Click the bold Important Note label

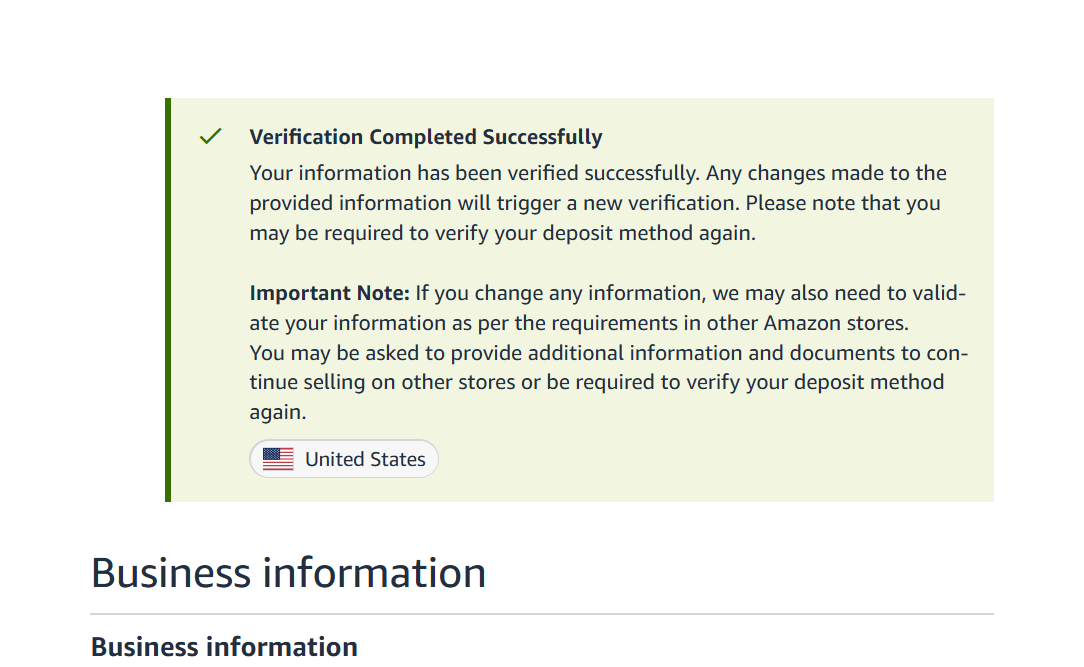tap(330, 293)
